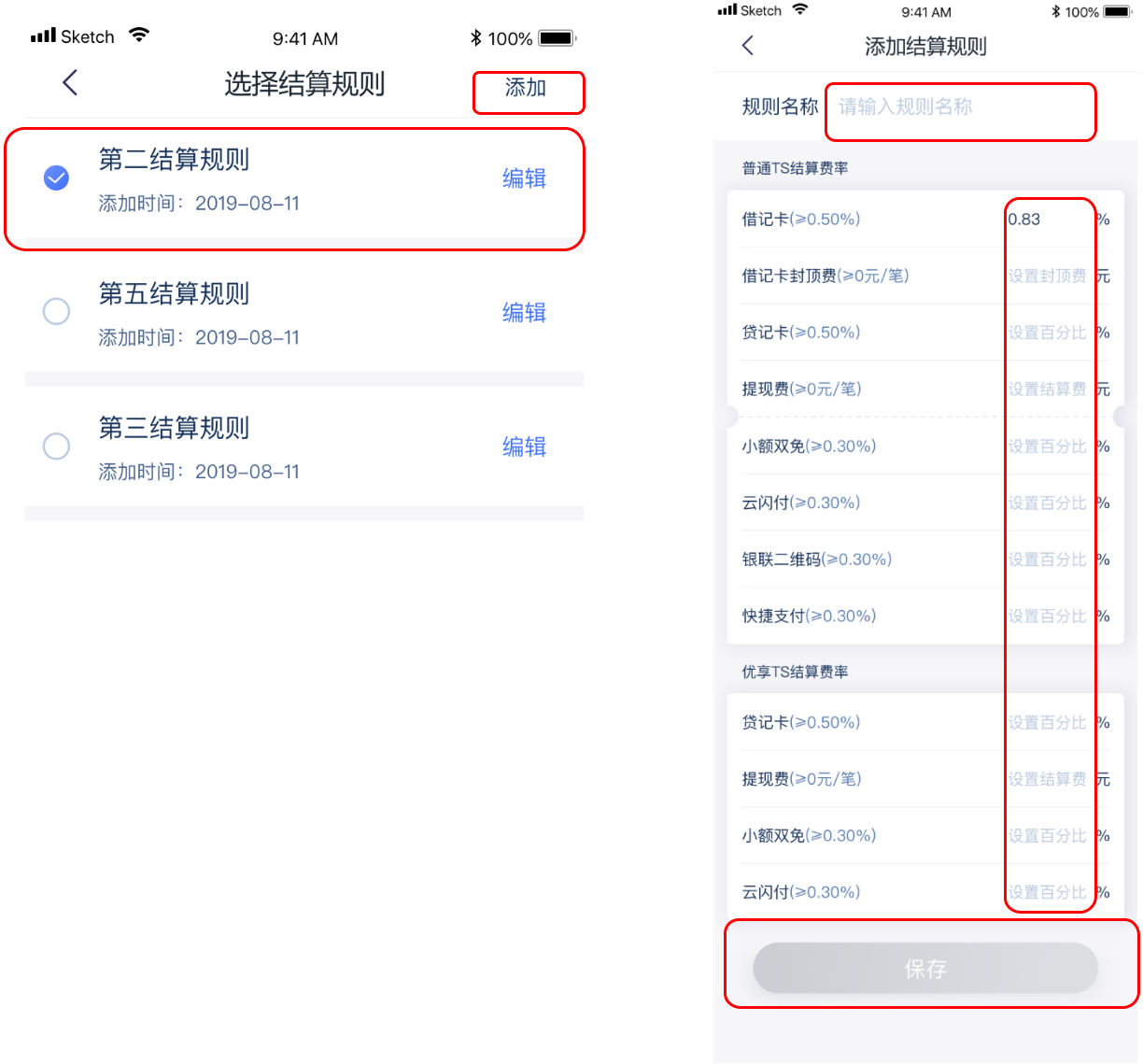The width and height of the screenshot is (1143, 1064).
Task: Select the 第三结算规则 radio button
Action: tap(57, 446)
